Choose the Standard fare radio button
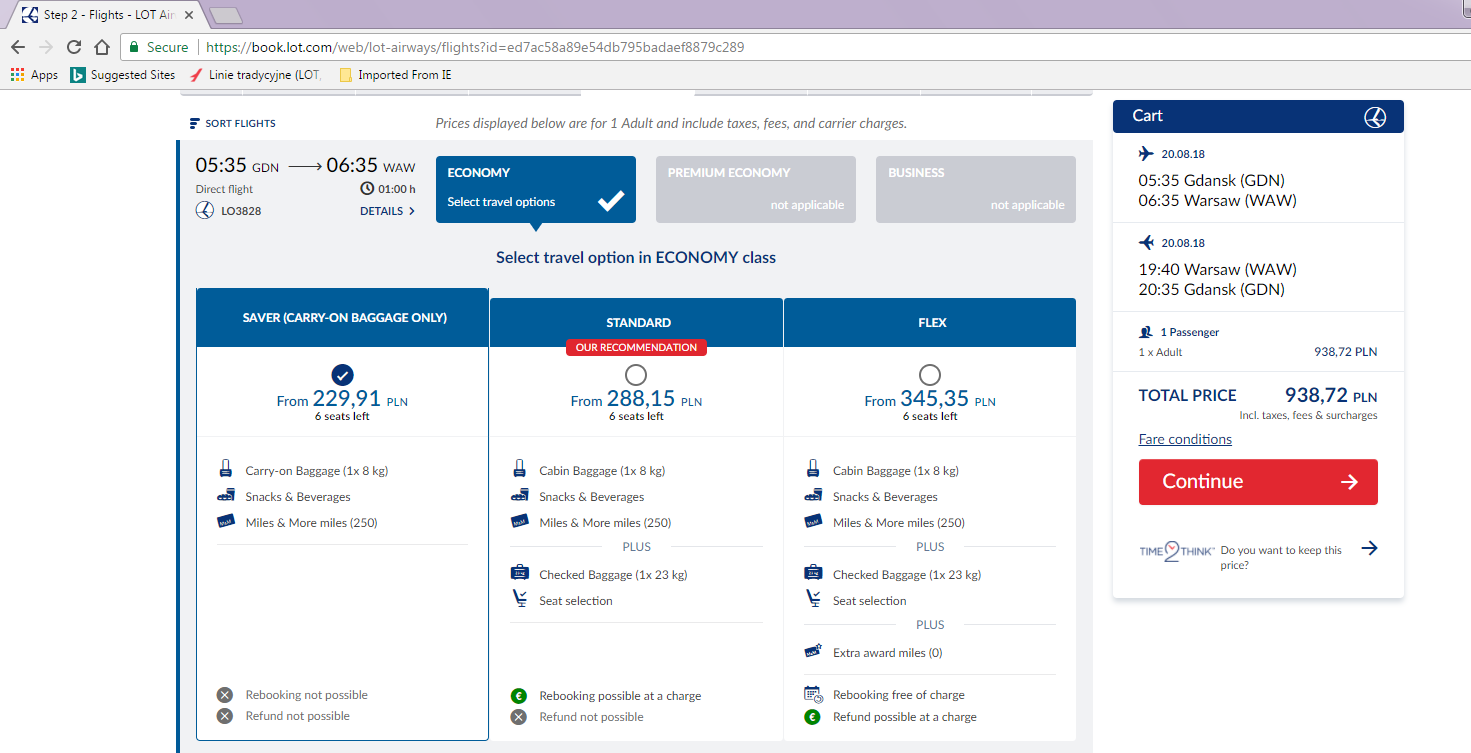This screenshot has height=753, width=1471. pos(636,375)
